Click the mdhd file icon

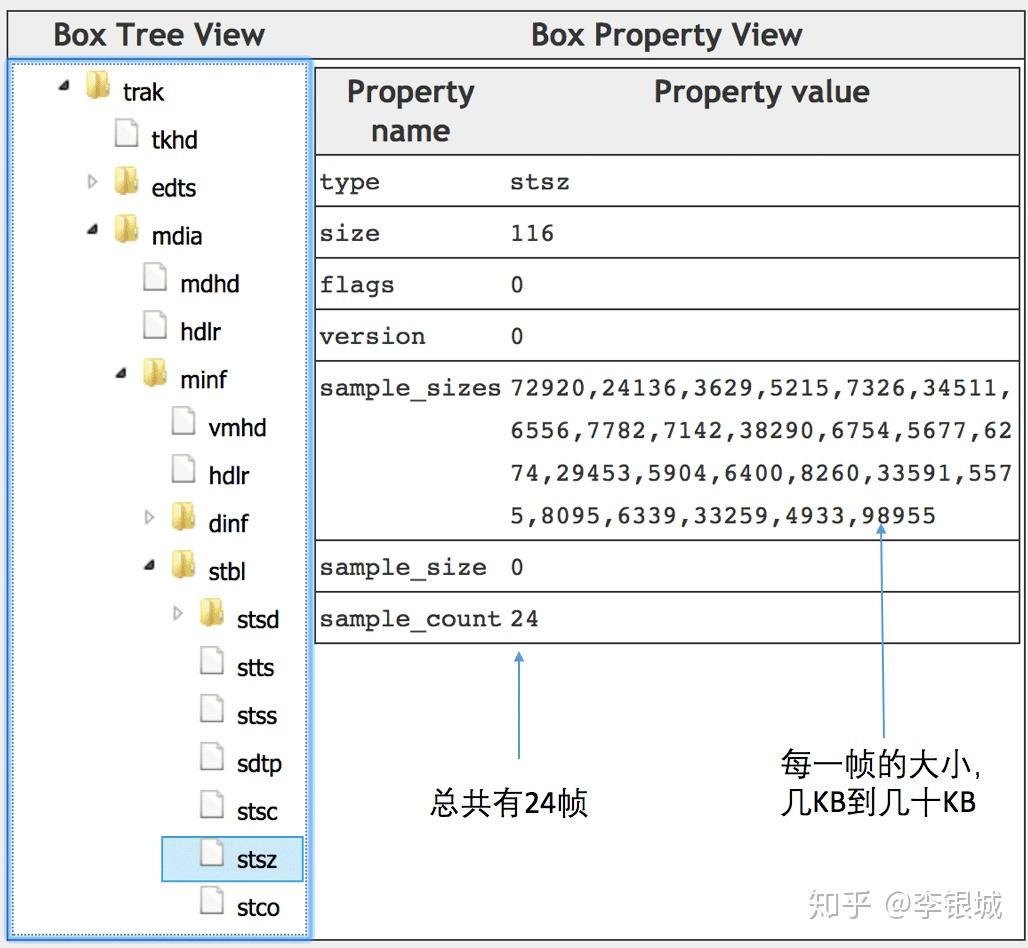point(155,279)
